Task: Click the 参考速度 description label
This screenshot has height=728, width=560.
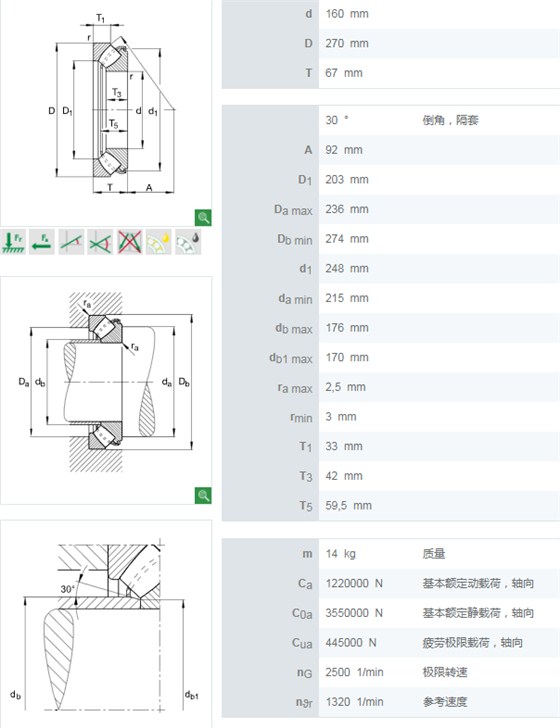Action: (444, 702)
